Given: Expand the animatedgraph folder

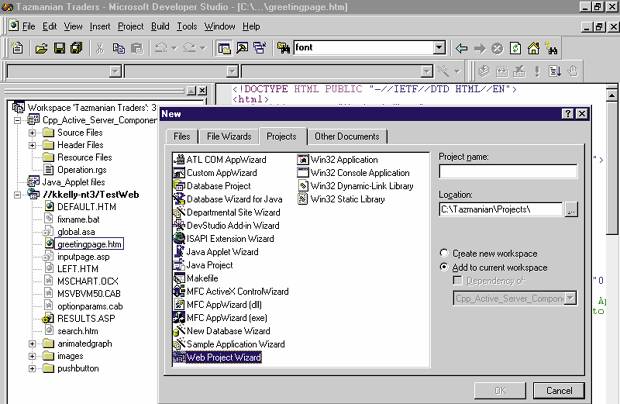Looking at the screenshot, I should 32,344.
